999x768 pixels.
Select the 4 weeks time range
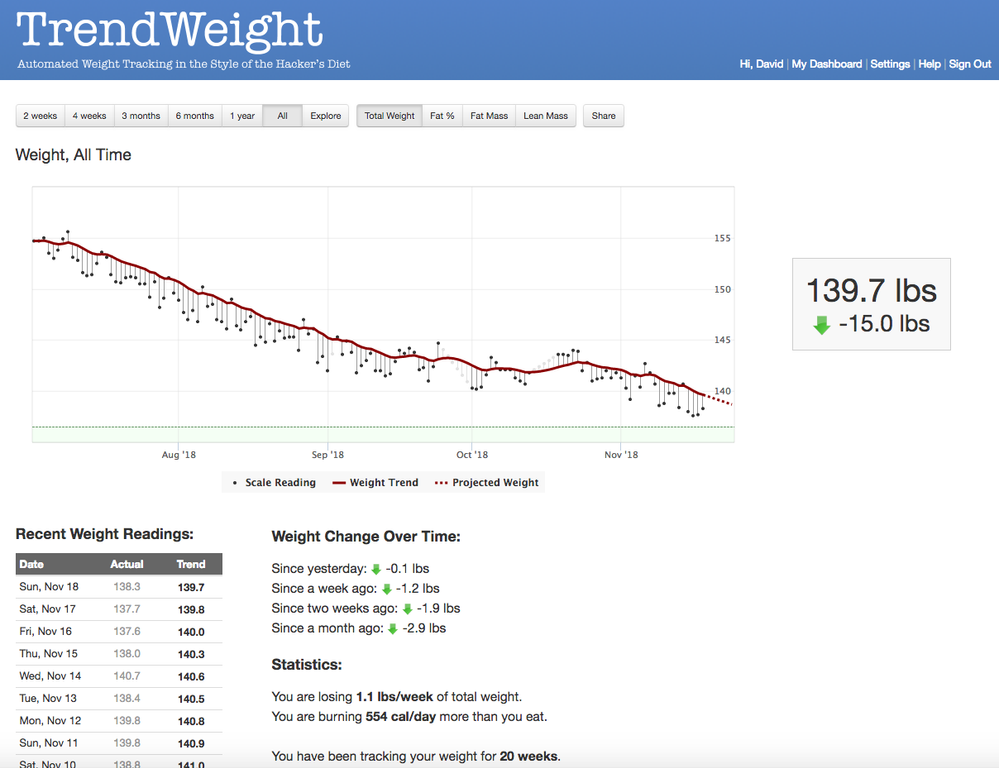[x=89, y=116]
